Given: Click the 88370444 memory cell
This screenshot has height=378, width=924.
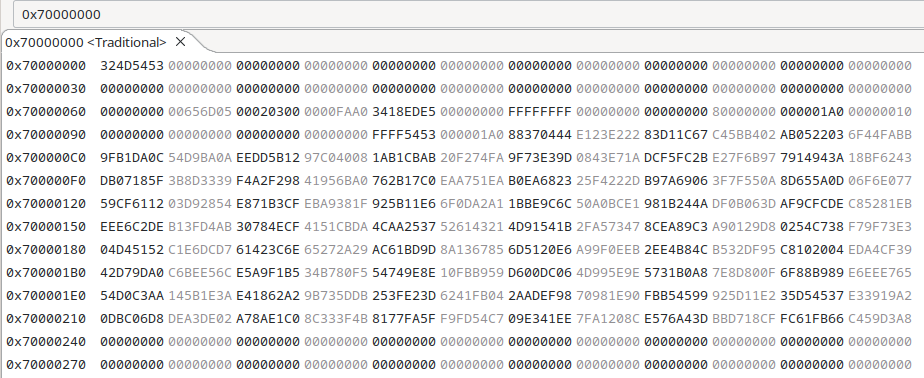Looking at the screenshot, I should coord(540,134).
